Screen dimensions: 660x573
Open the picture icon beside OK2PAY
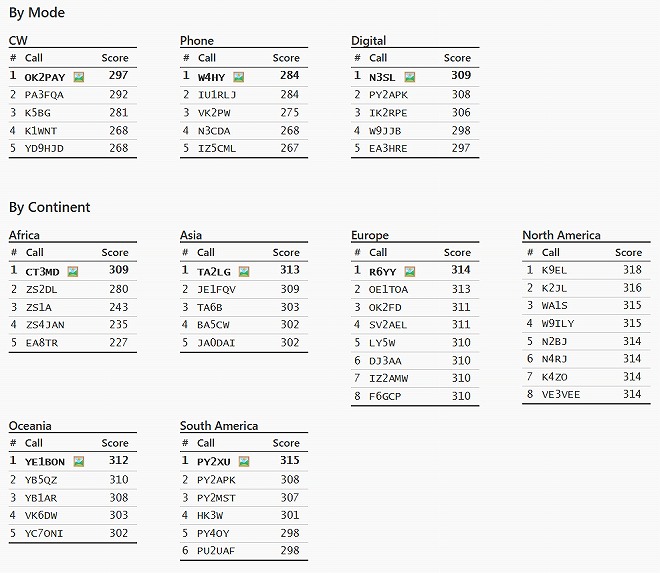[x=79, y=77]
